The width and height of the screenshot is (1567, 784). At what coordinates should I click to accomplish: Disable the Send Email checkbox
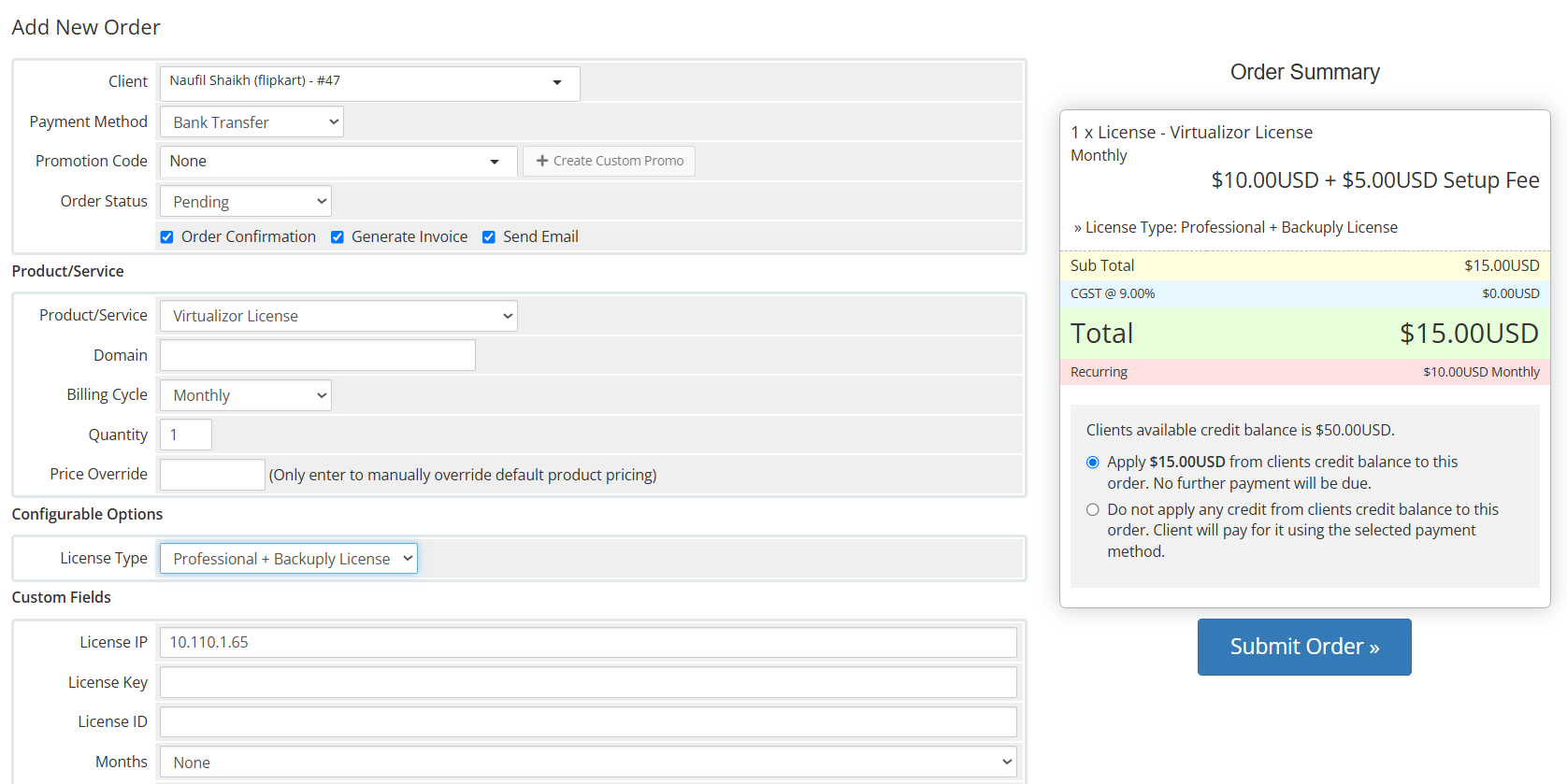tap(488, 237)
